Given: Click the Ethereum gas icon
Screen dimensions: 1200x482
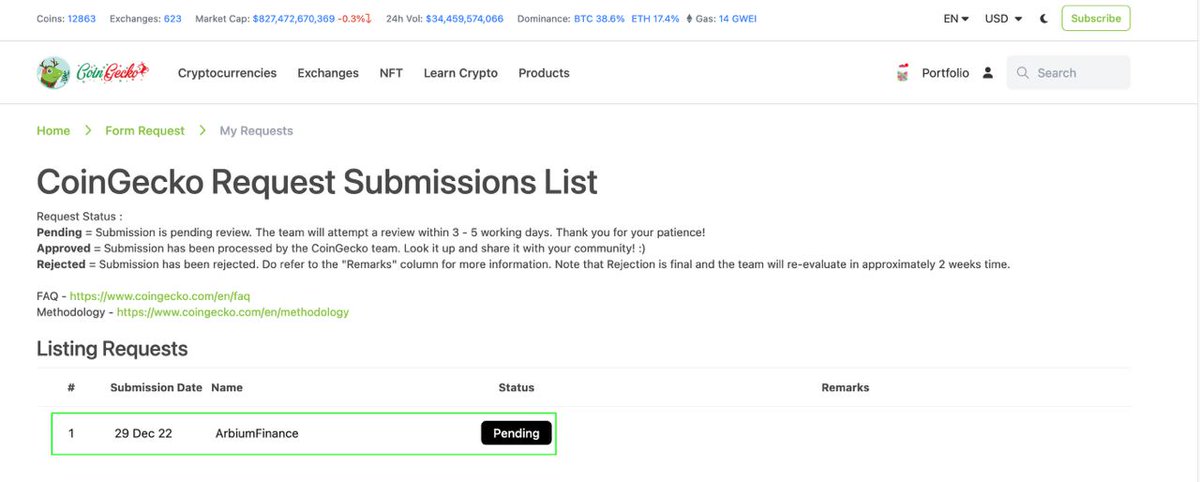Looking at the screenshot, I should pos(687,19).
